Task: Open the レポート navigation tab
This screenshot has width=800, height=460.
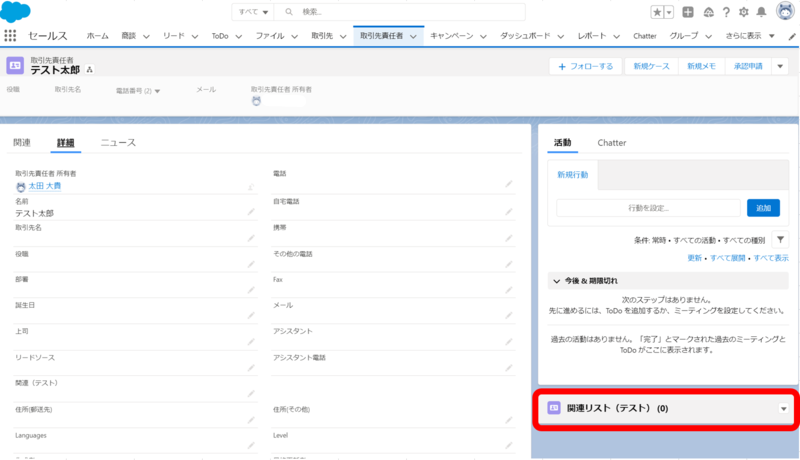Action: tap(592, 36)
